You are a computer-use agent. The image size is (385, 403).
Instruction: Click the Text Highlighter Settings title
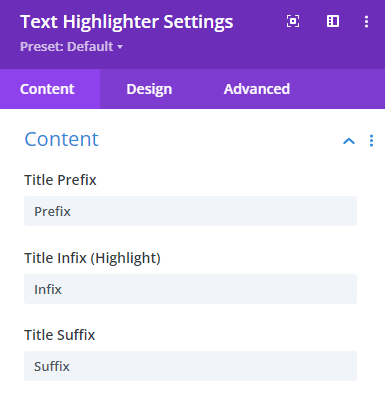point(127,22)
